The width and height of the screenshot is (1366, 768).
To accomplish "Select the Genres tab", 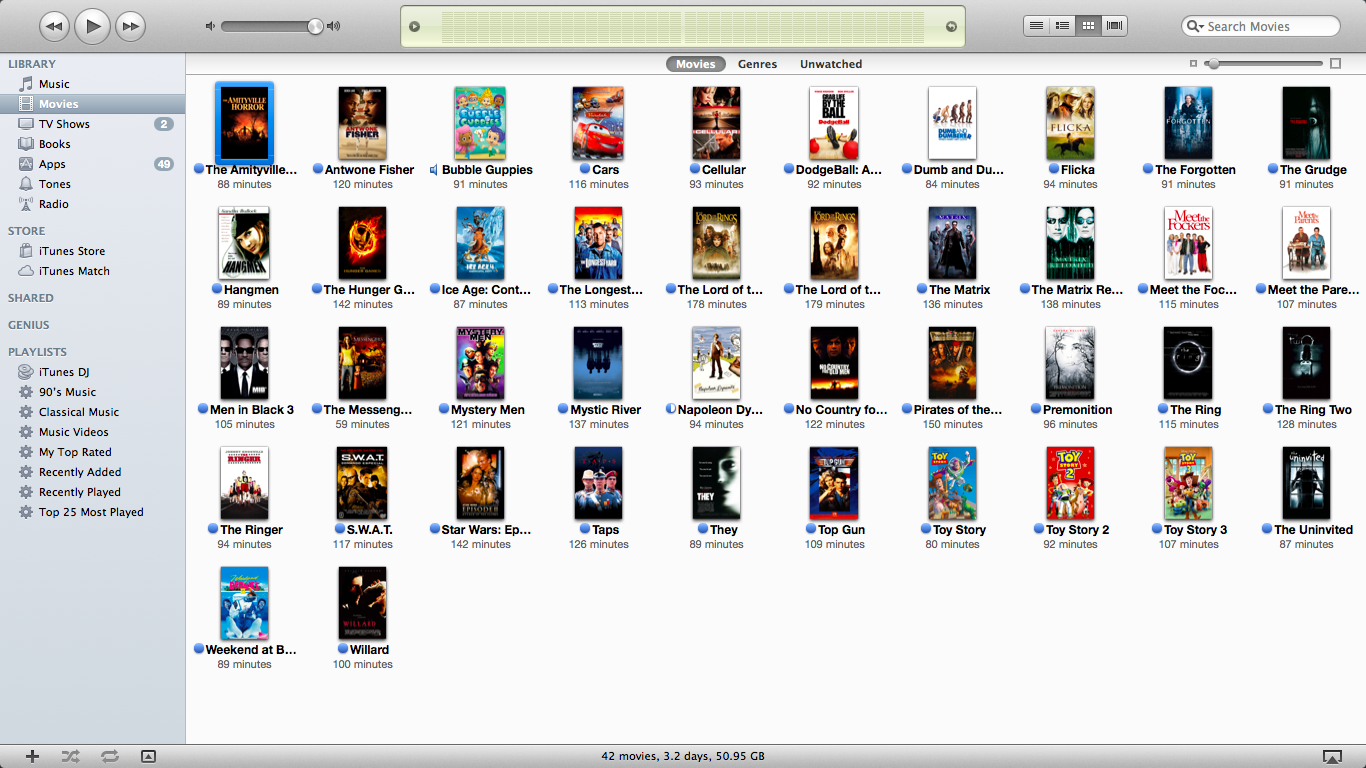I will tap(757, 64).
